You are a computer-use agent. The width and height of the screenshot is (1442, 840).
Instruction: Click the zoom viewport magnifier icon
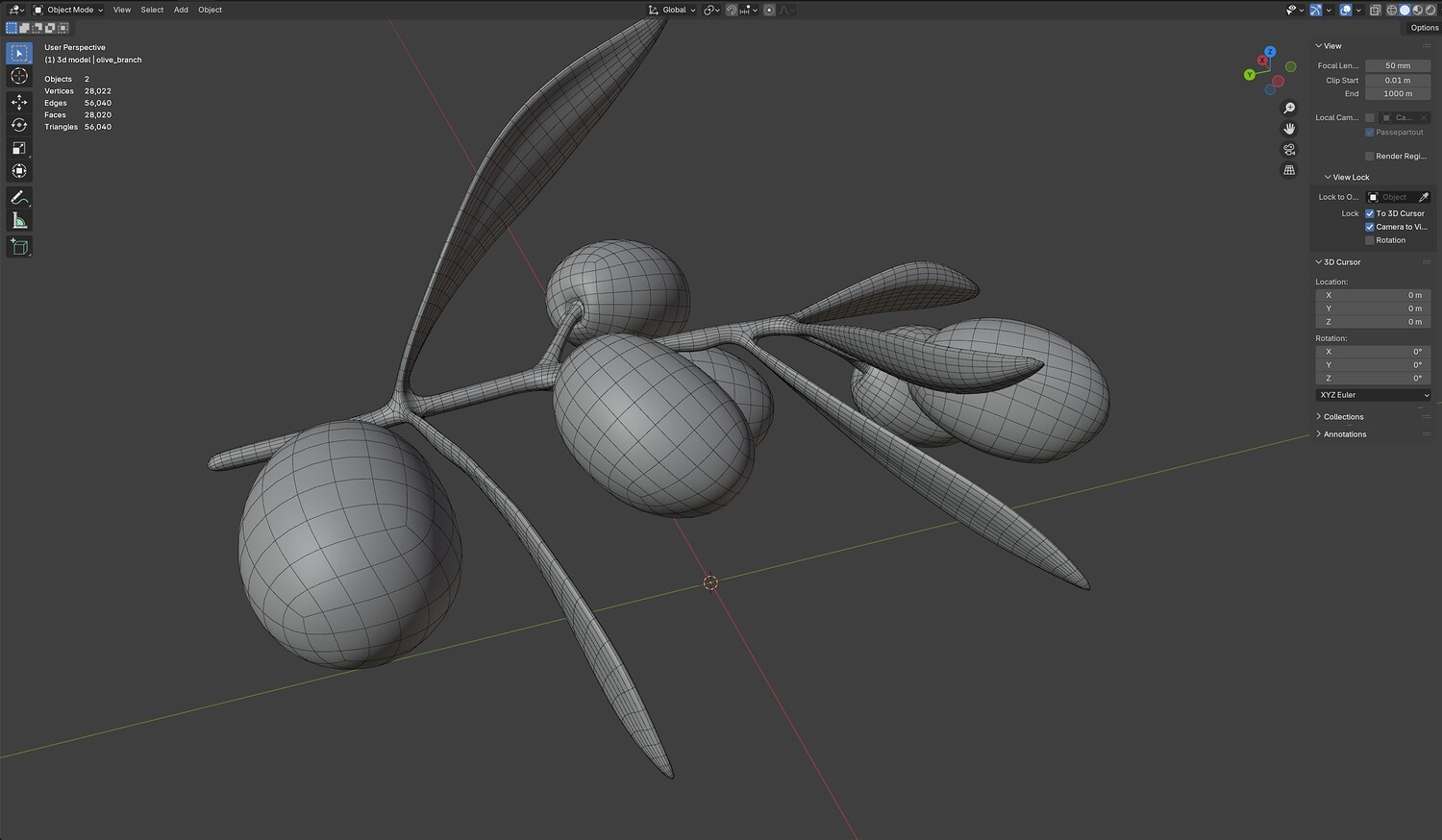point(1289,109)
